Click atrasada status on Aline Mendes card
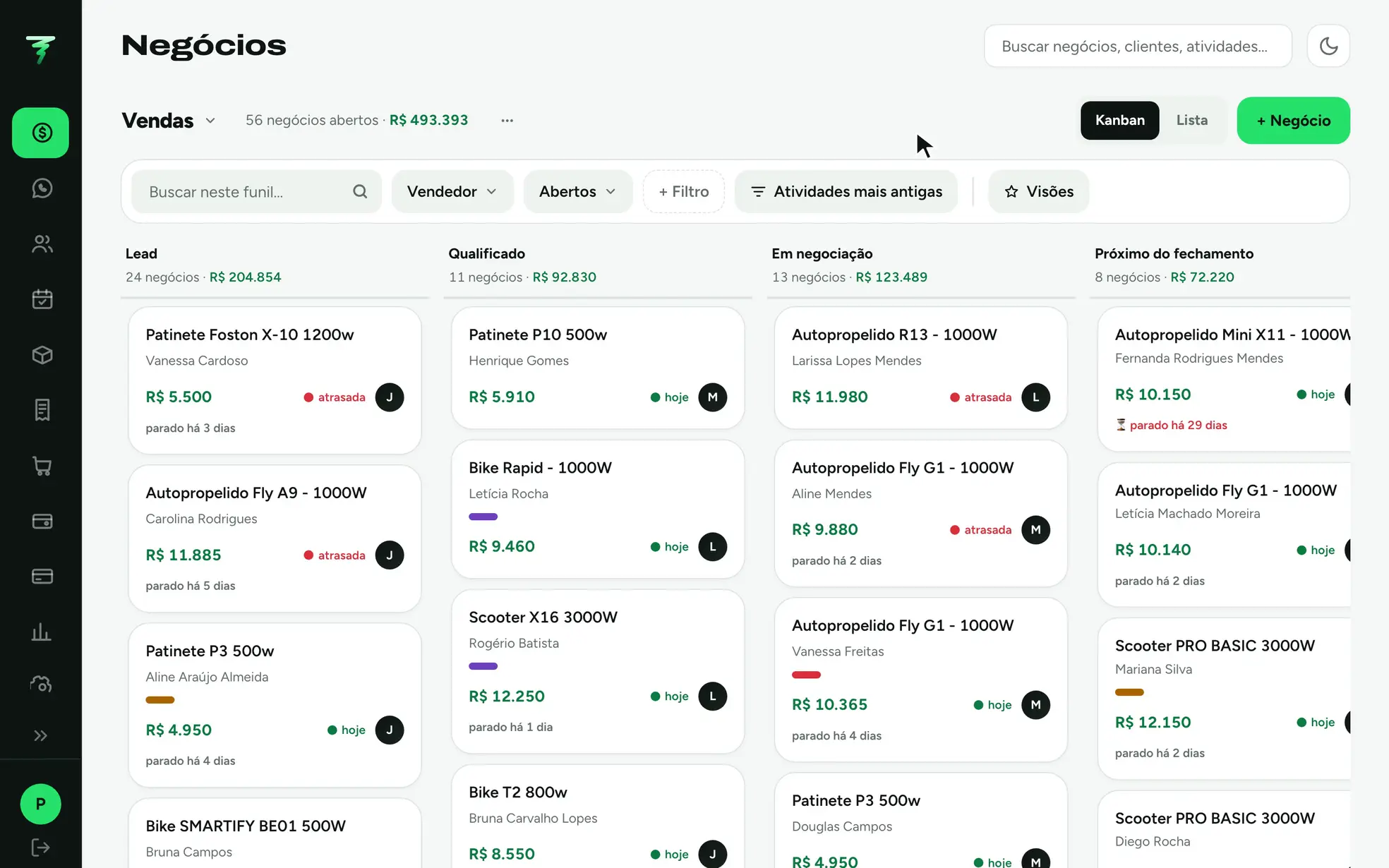This screenshot has height=868, width=1389. (981, 530)
